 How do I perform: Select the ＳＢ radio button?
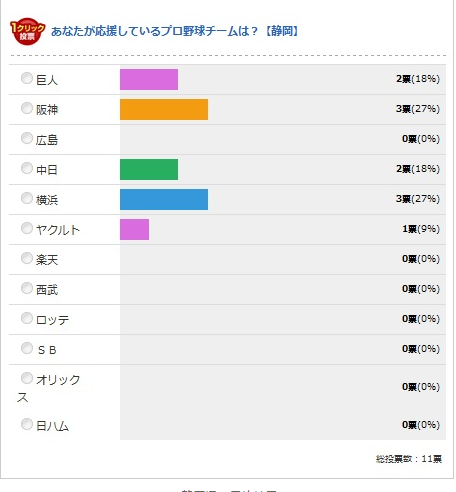pos(27,348)
